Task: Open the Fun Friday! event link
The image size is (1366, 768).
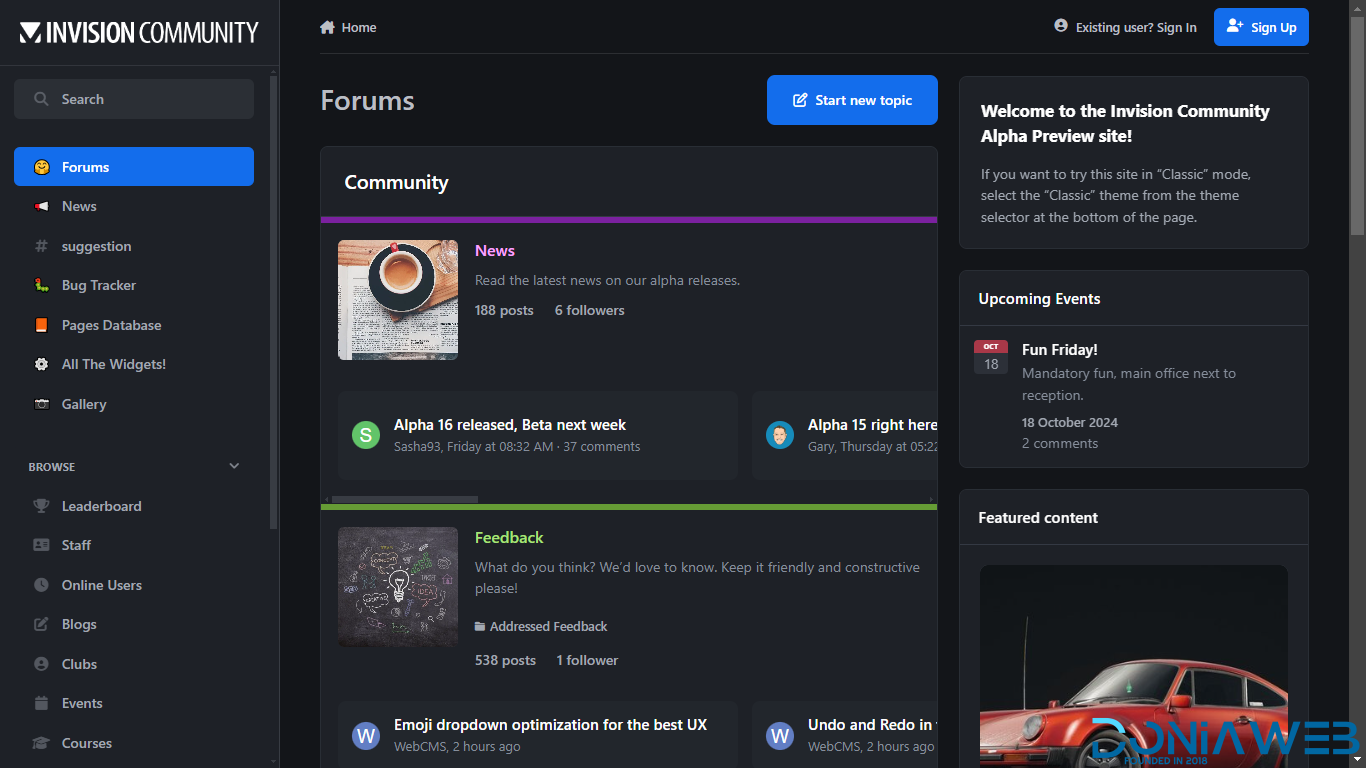Action: coord(1060,350)
